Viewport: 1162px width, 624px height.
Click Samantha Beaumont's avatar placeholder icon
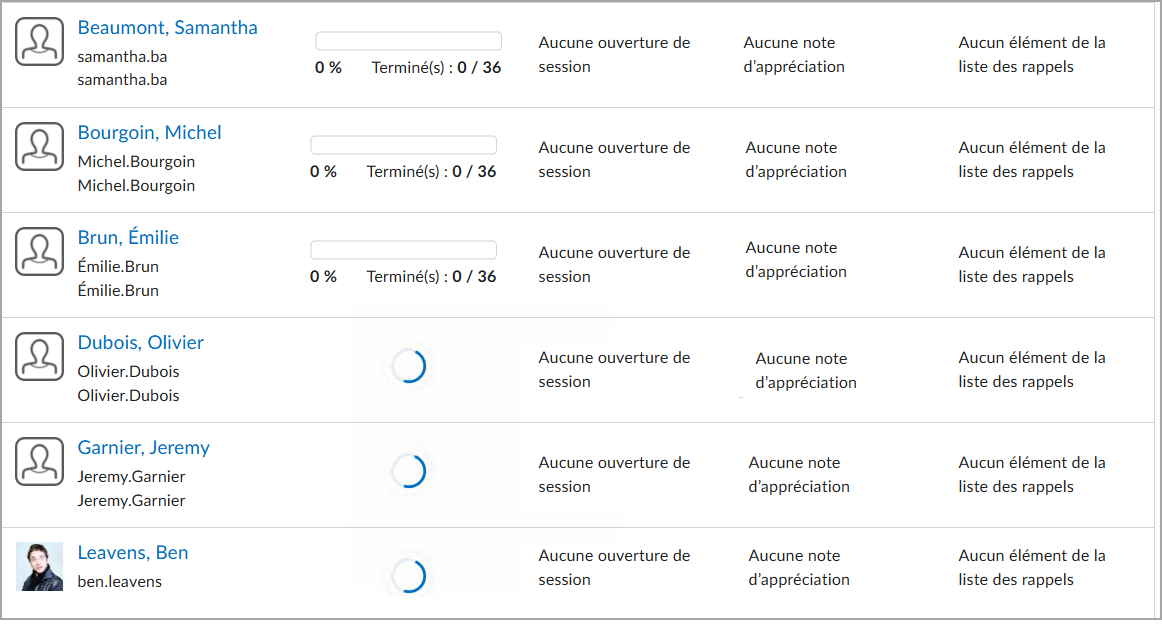[x=39, y=41]
